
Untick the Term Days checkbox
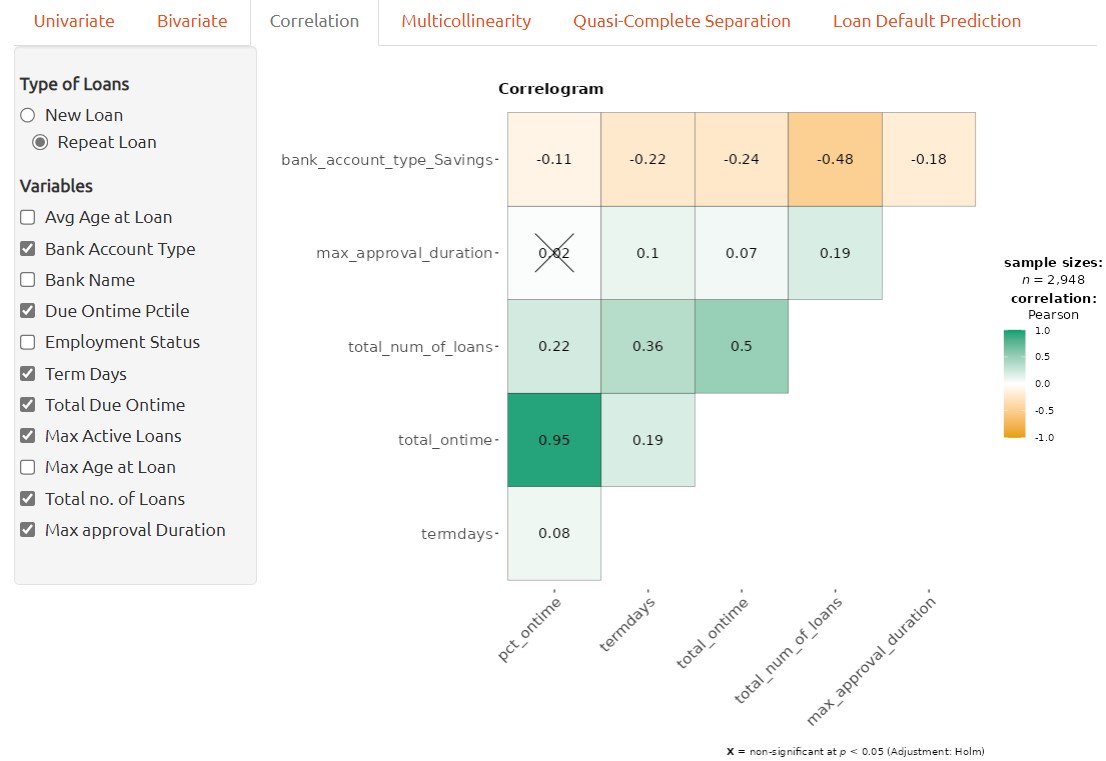coord(28,374)
